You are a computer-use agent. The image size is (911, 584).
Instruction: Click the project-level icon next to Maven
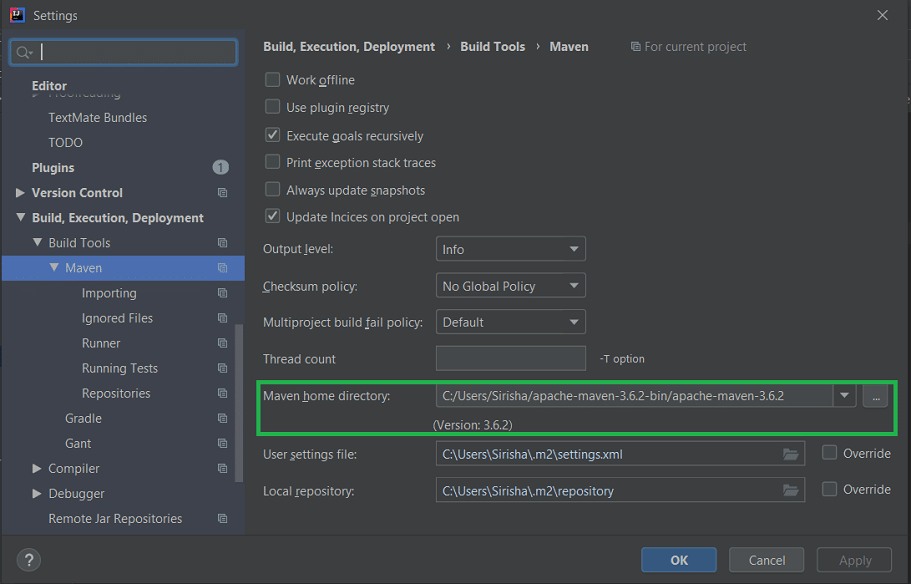(223, 268)
